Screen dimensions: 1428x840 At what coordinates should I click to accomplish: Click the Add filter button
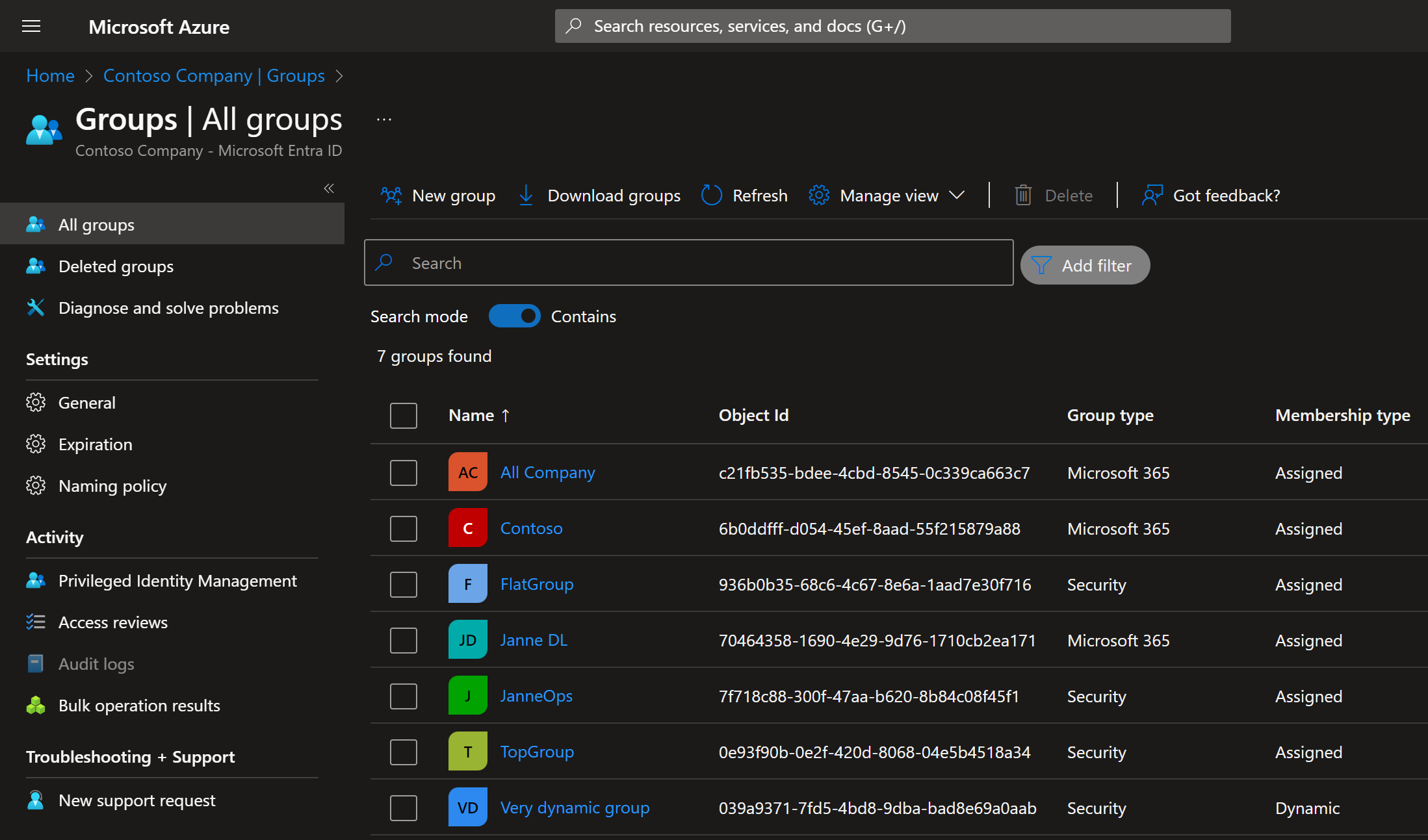1085,265
